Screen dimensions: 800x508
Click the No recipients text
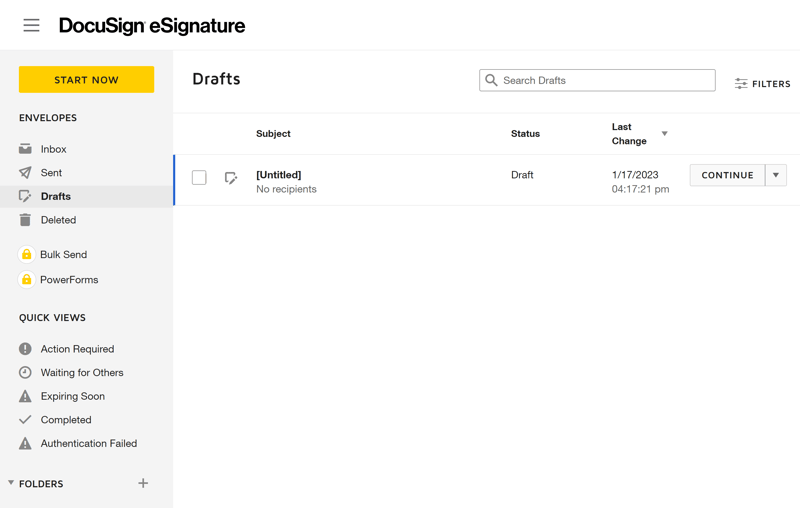(x=286, y=189)
